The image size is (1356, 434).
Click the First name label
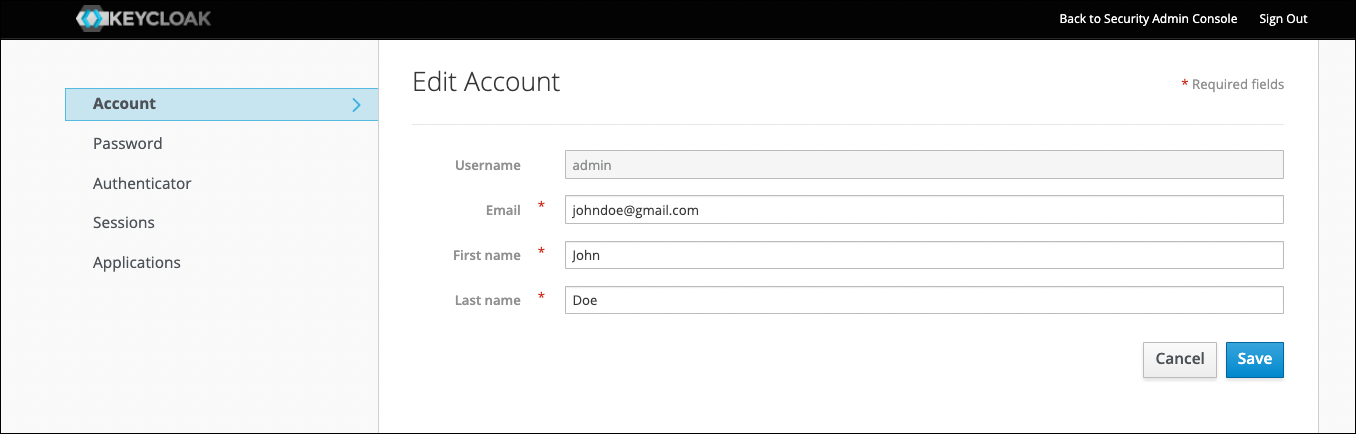487,255
